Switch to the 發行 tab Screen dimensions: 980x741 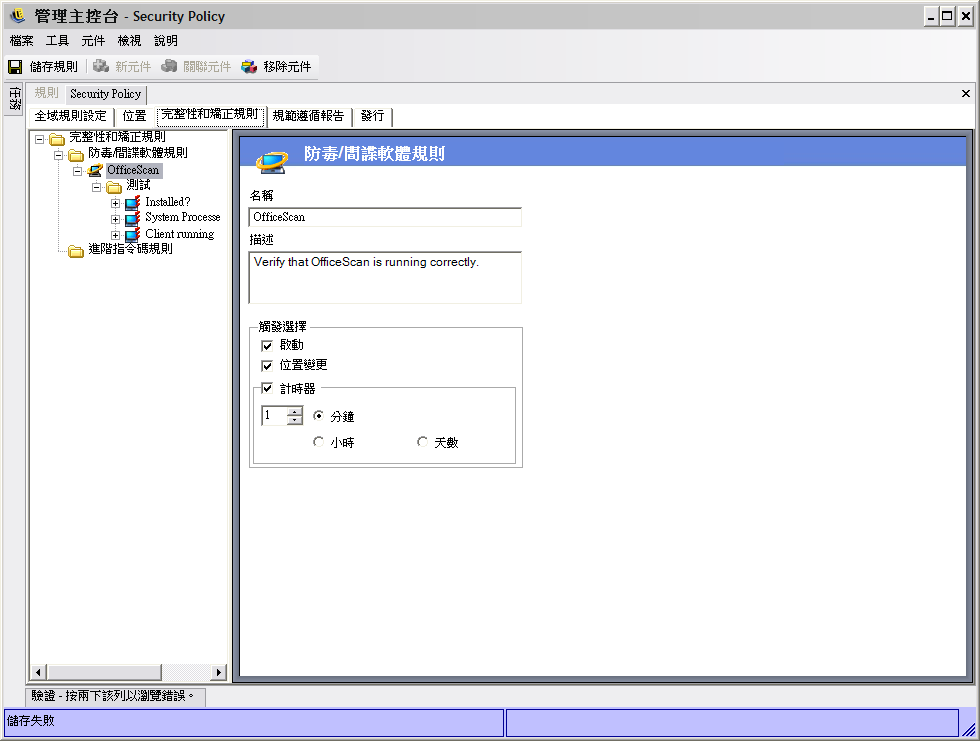[372, 116]
